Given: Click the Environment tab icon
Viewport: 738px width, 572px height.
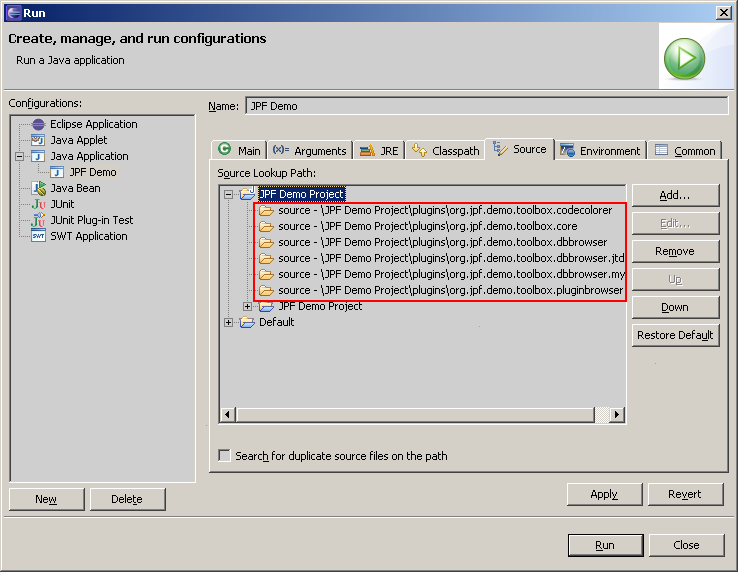Looking at the screenshot, I should [x=567, y=150].
